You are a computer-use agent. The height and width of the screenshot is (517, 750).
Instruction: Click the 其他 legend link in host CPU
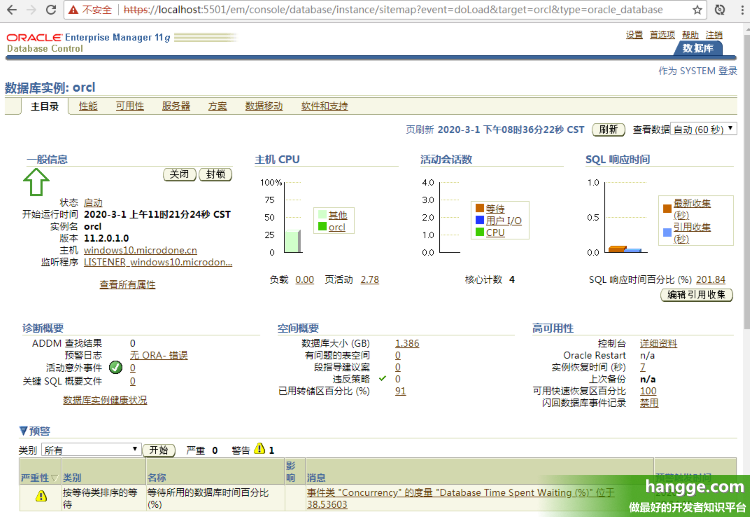[x=338, y=215]
